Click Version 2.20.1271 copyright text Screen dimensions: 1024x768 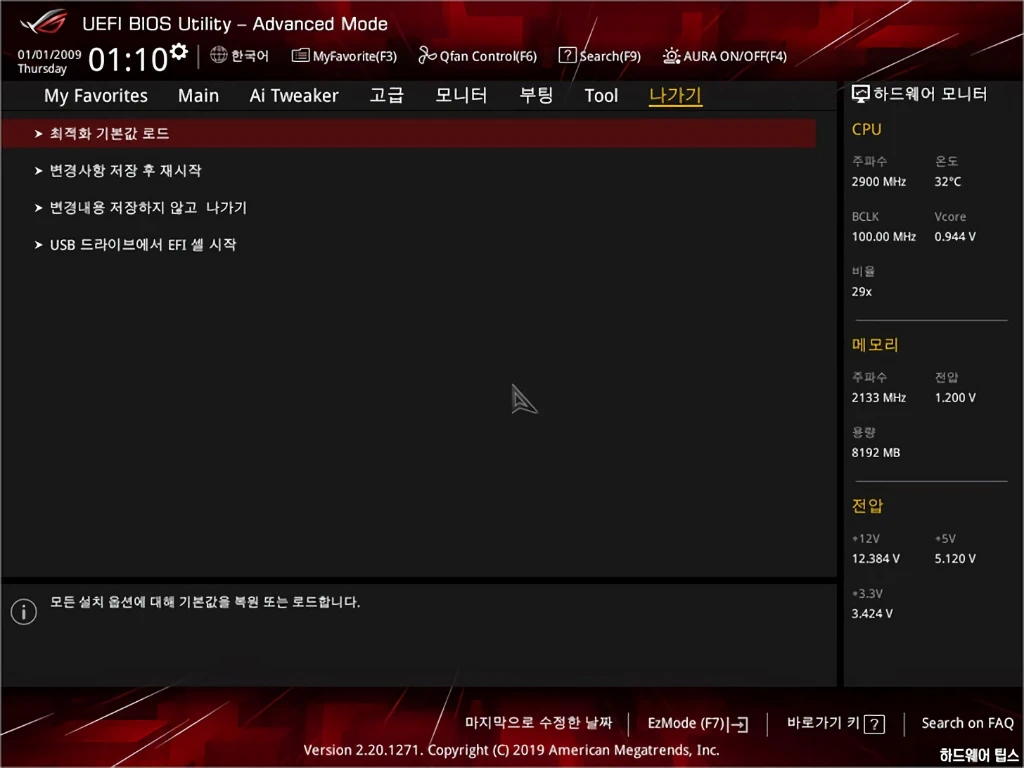pyautogui.click(x=511, y=750)
